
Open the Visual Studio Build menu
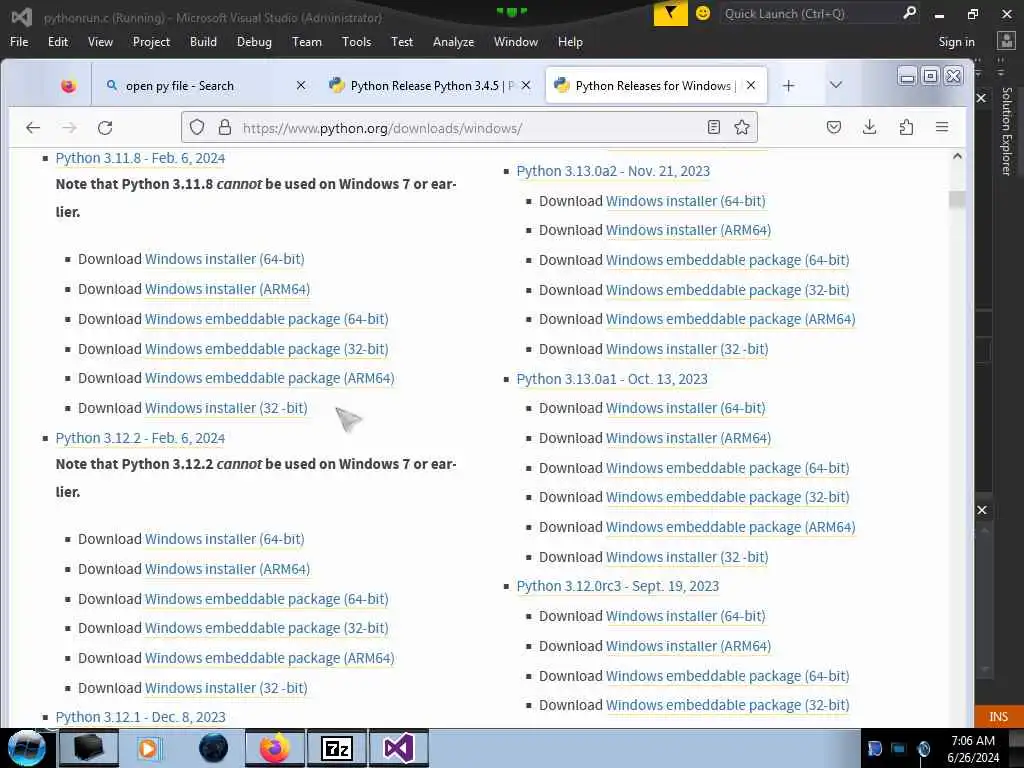[203, 42]
